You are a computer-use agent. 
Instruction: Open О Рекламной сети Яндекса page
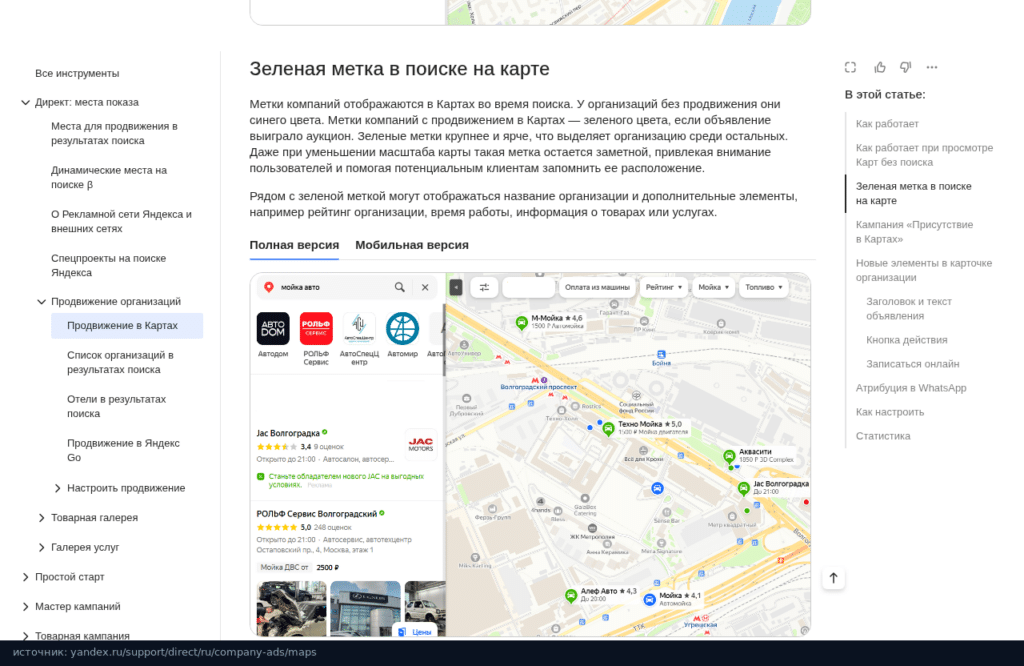121,221
